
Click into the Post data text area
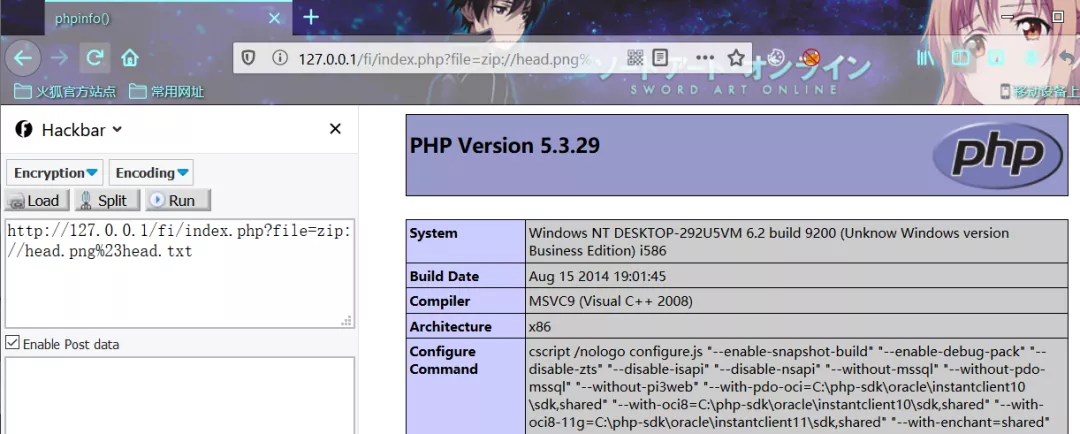point(179,395)
